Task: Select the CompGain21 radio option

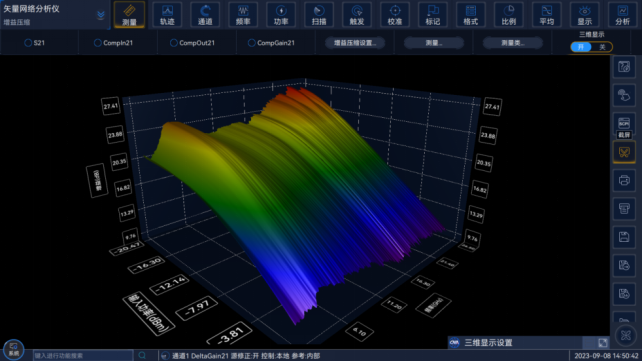Action: [251, 43]
